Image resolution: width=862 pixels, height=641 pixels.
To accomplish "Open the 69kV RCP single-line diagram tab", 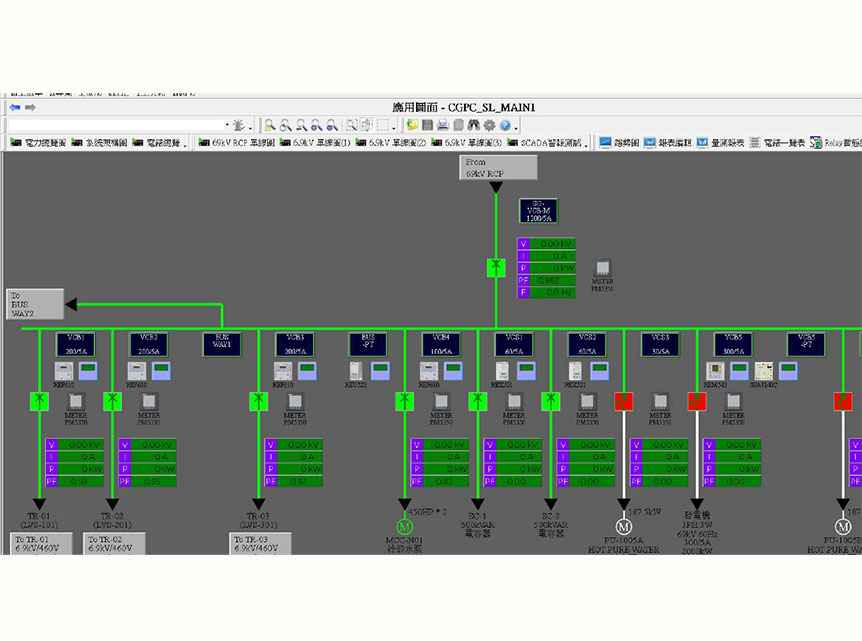I will [236, 143].
